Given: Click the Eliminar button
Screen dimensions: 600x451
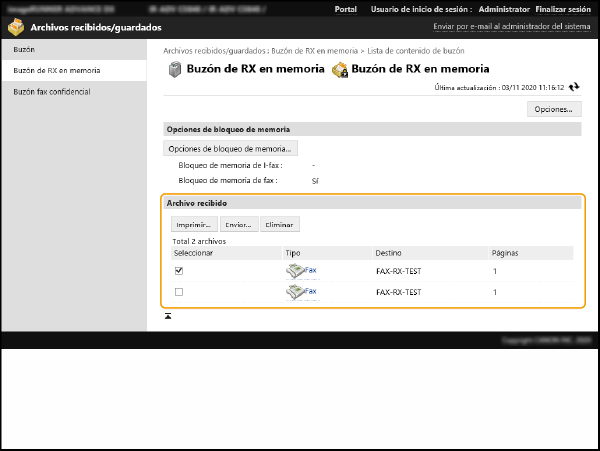Looking at the screenshot, I should pyautogui.click(x=279, y=225).
